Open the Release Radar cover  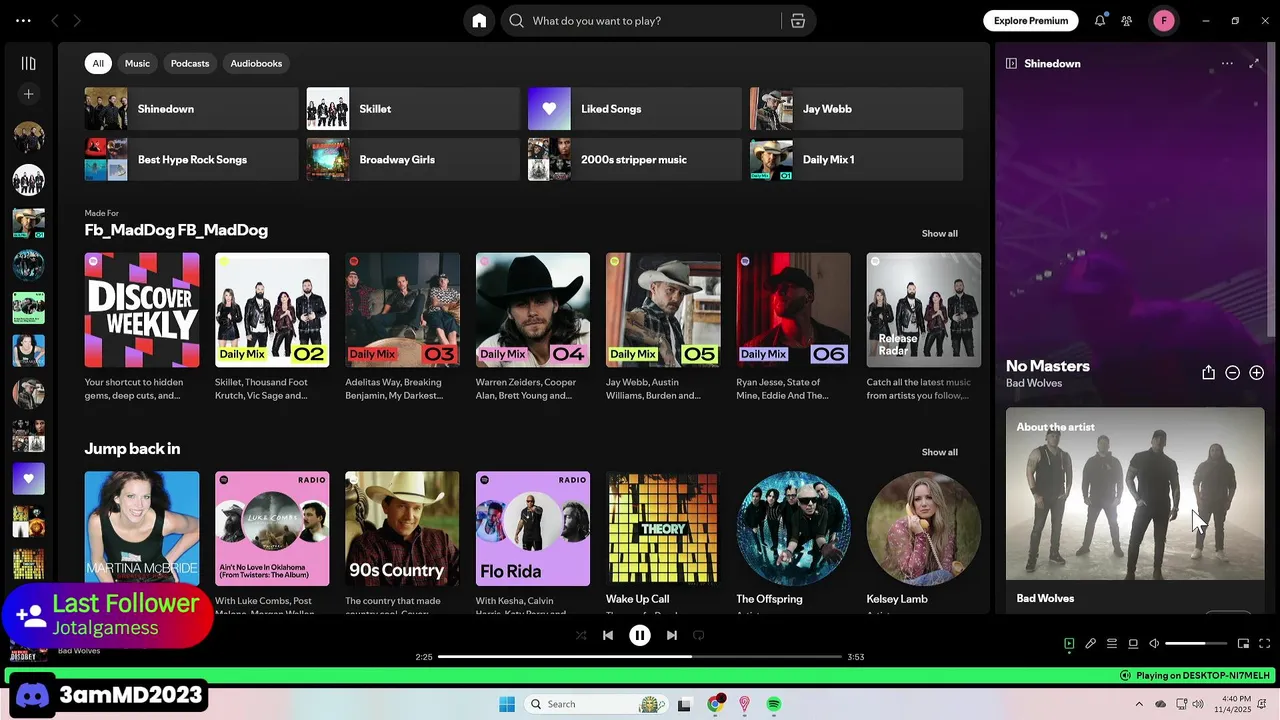[x=924, y=310]
